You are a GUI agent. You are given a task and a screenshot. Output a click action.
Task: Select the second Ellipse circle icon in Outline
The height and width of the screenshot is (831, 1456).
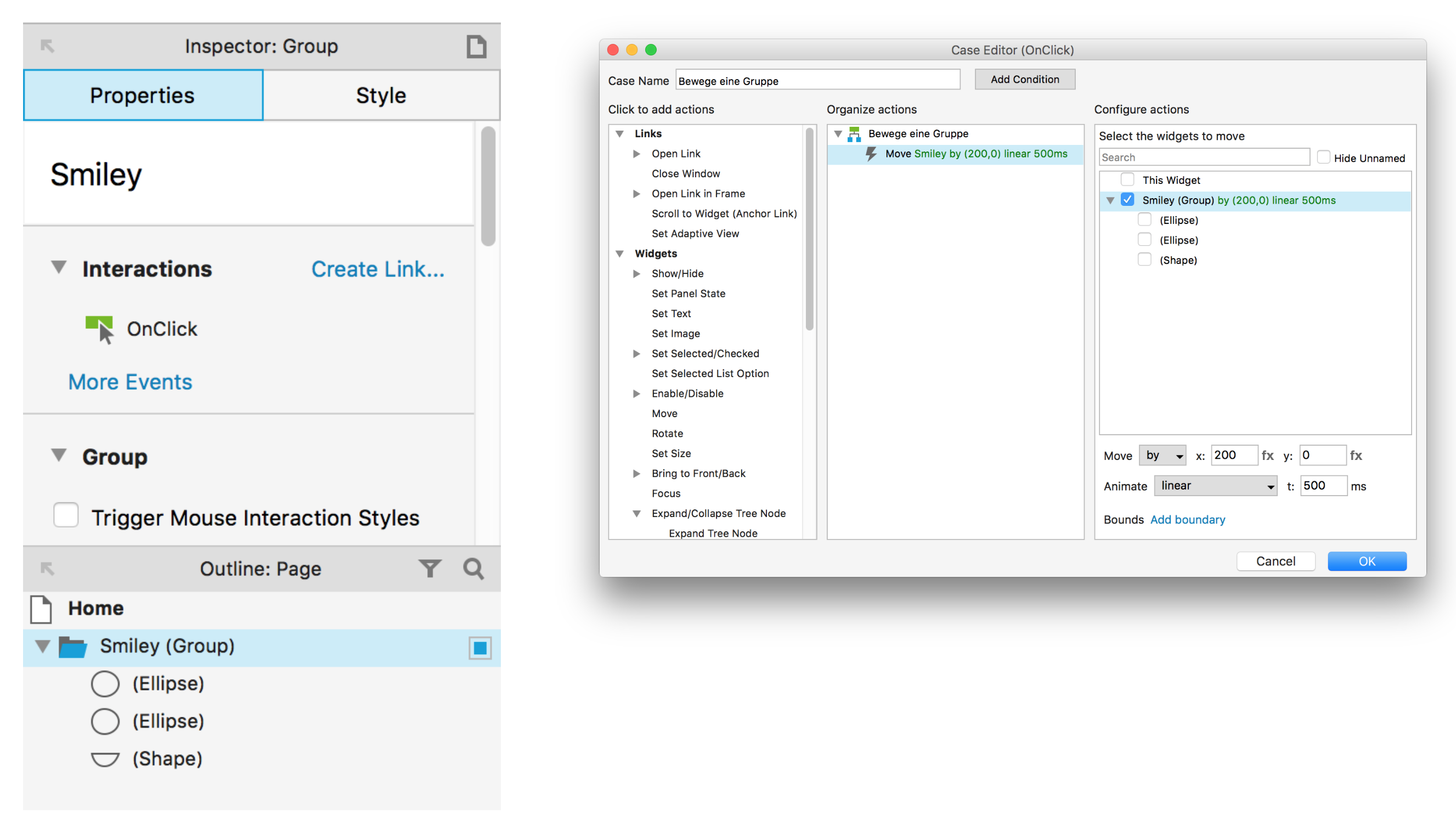coord(105,721)
